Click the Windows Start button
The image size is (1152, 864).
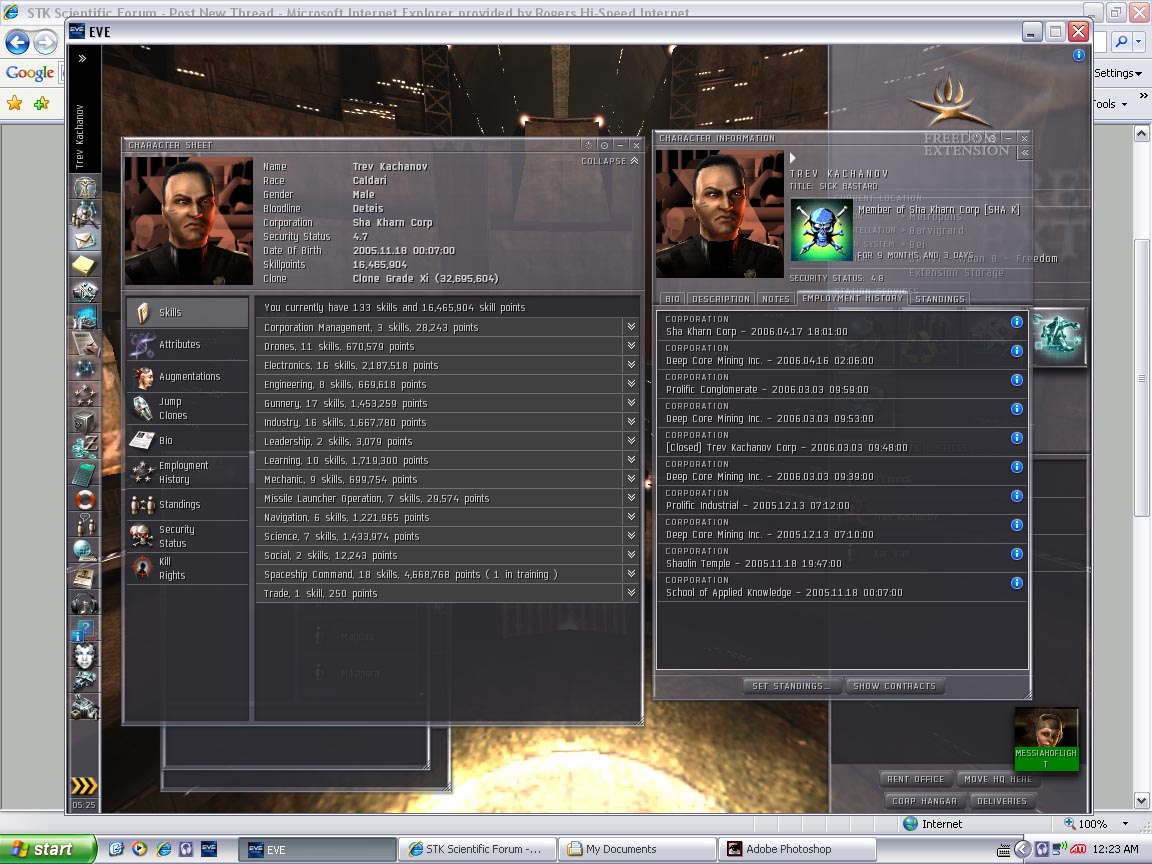48,849
